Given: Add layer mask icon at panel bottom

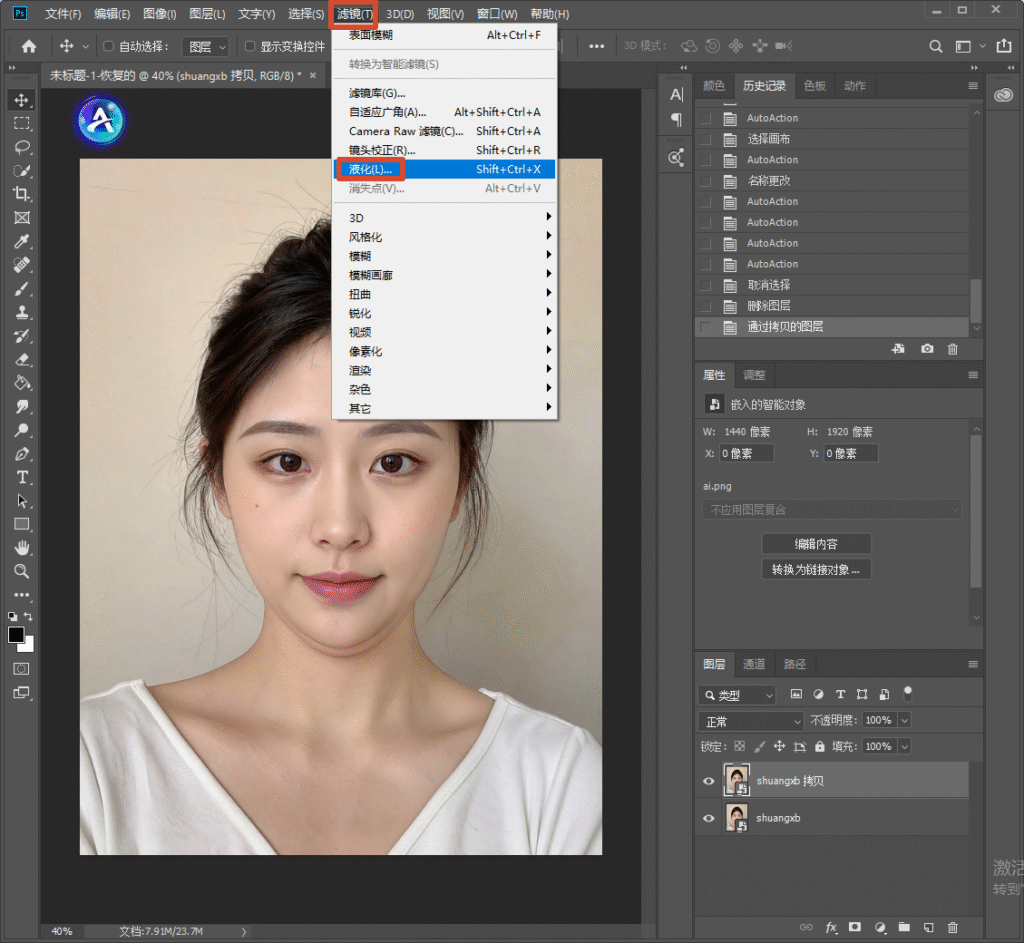Looking at the screenshot, I should point(854,927).
